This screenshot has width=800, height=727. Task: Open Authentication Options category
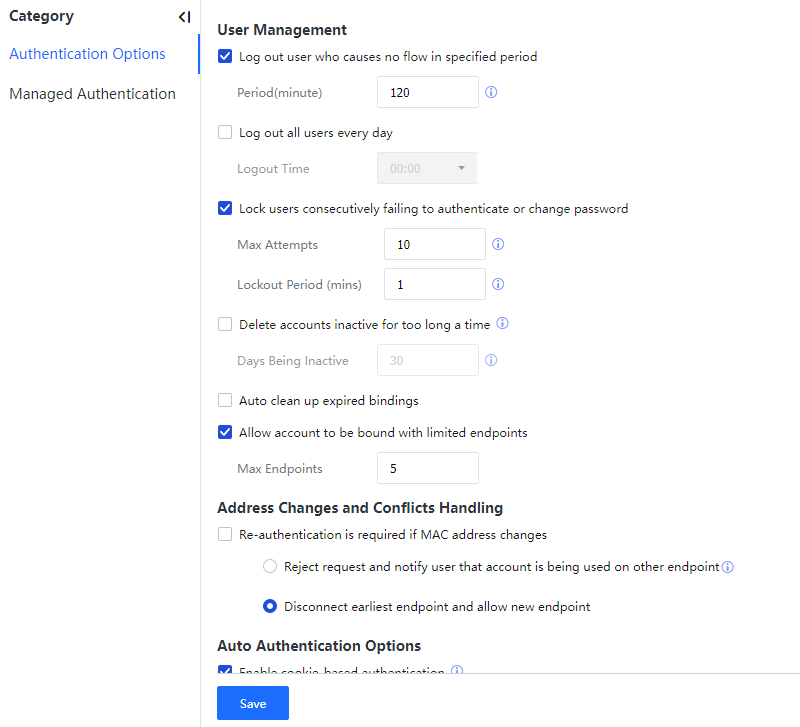[x=88, y=54]
